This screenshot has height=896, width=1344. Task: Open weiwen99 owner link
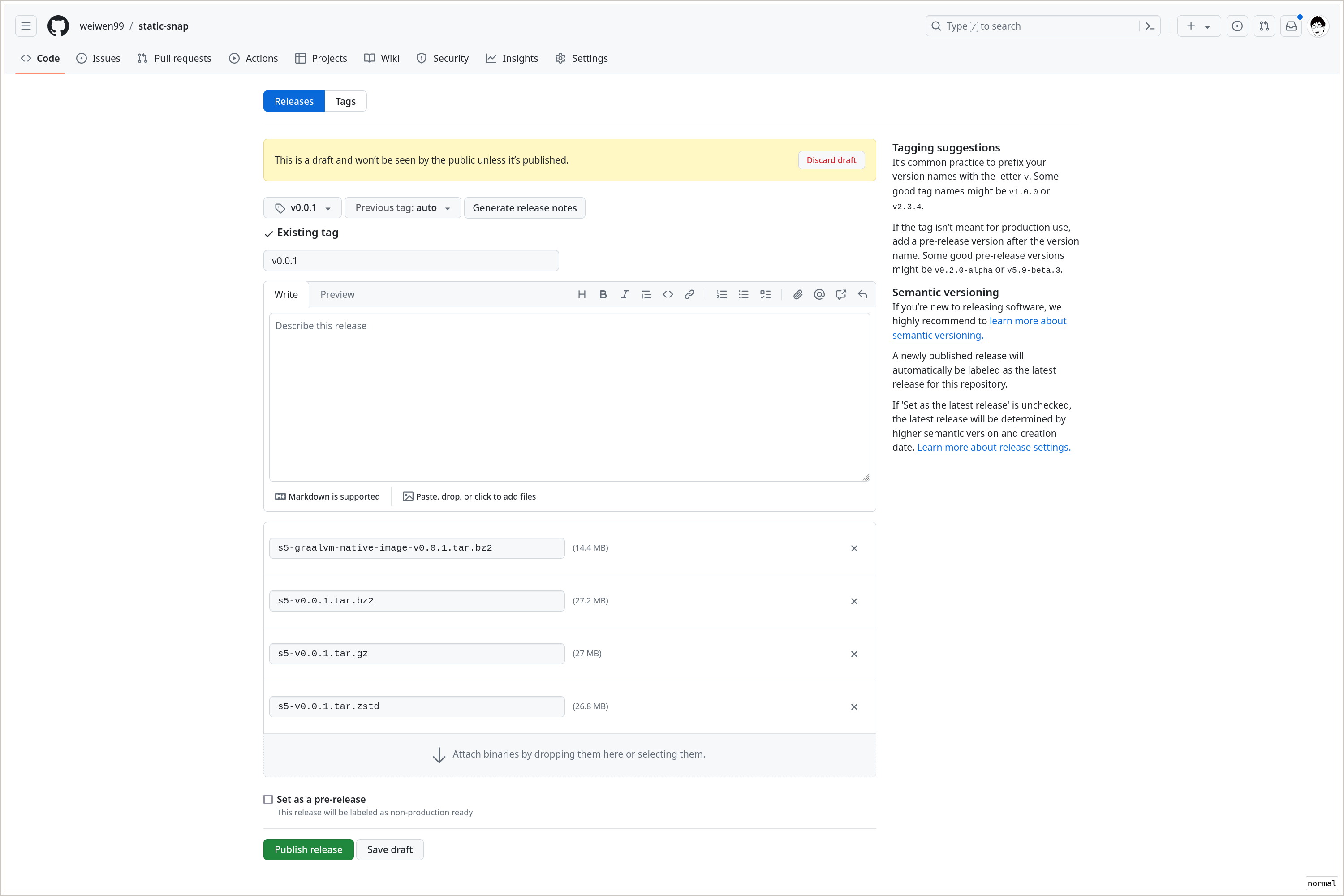[102, 26]
